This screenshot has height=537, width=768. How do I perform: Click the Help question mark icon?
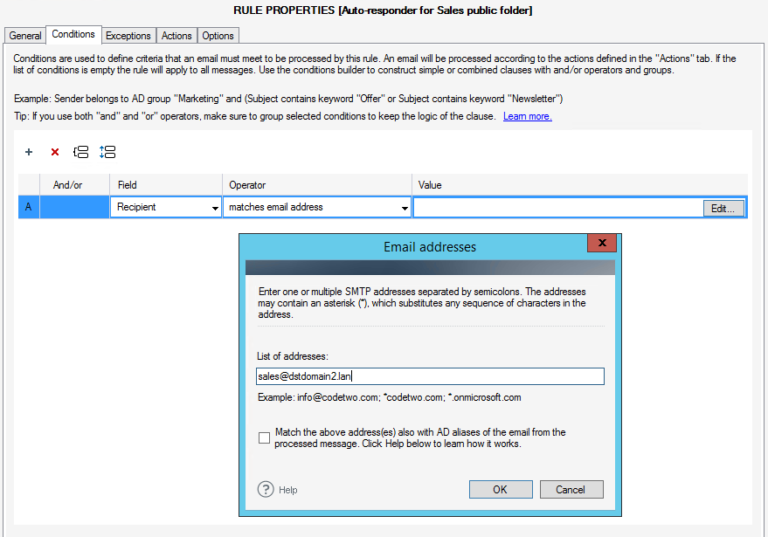pyautogui.click(x=266, y=490)
